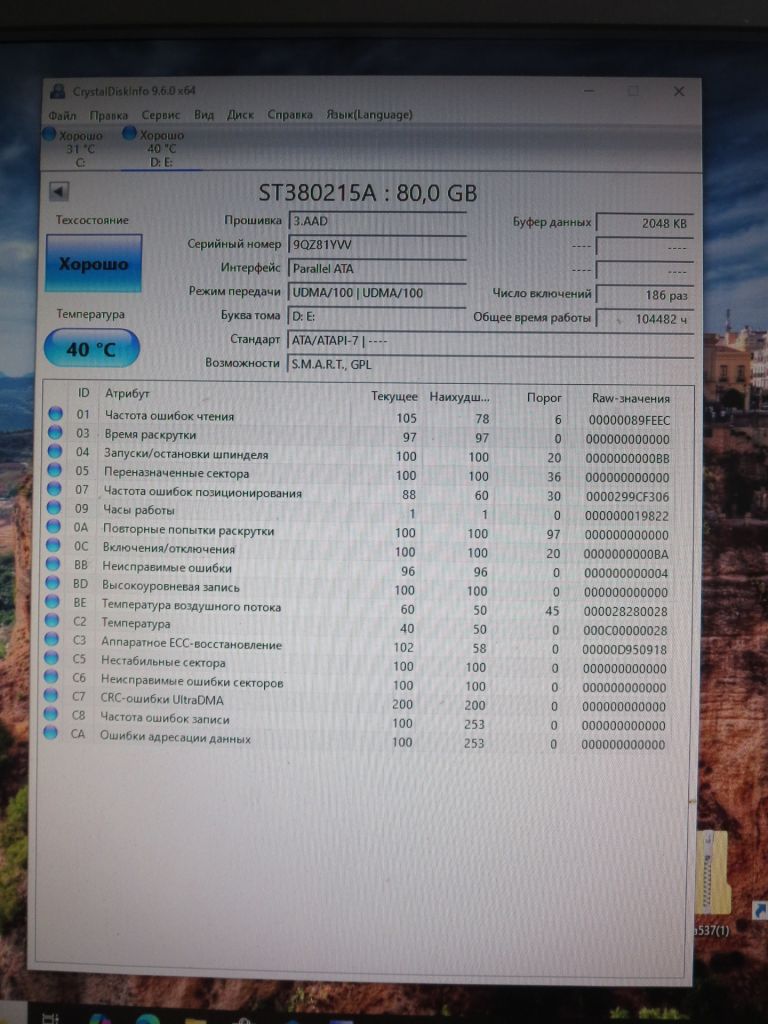Click raw value 0000299CF306
Screen dimensions: 768x1024
coord(627,497)
